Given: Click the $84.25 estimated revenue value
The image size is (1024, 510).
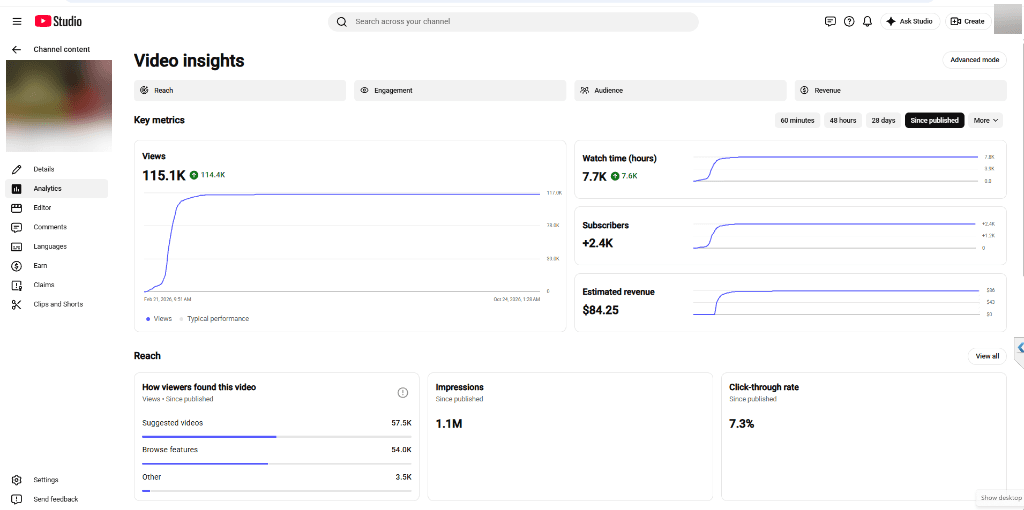Looking at the screenshot, I should pyautogui.click(x=601, y=310).
